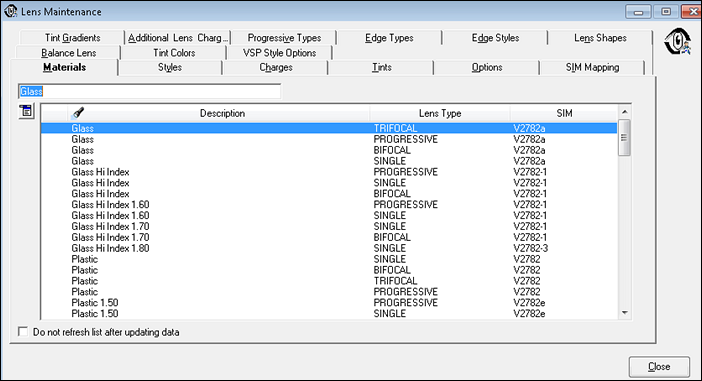This screenshot has width=702, height=381.
Task: Select the Glass Hi Index BIFOCAL row
Action: (329, 193)
